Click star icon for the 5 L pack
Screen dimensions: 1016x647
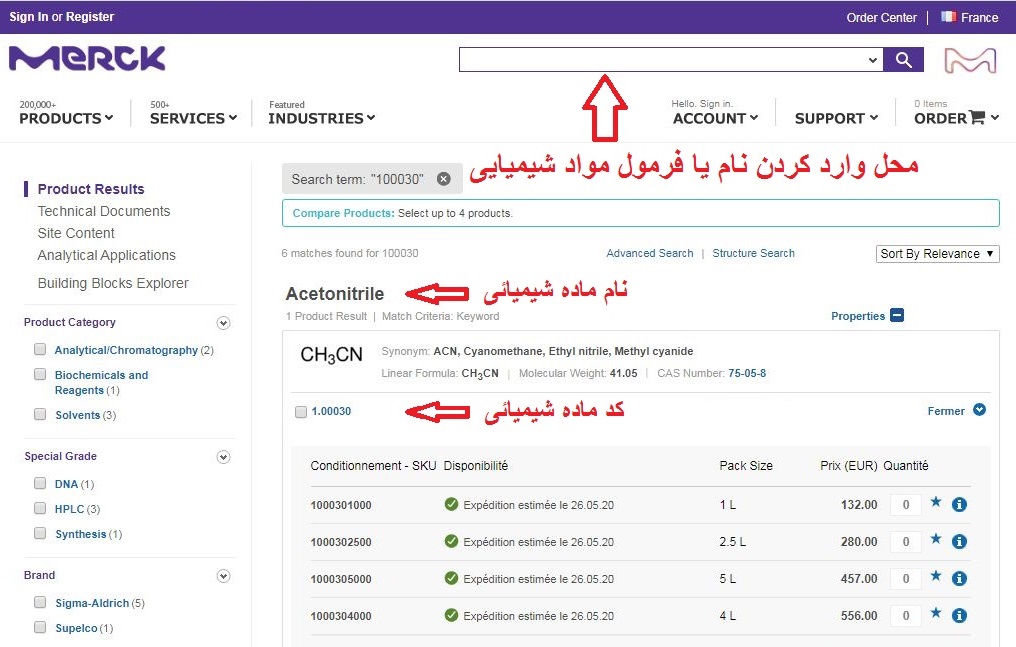(x=936, y=576)
